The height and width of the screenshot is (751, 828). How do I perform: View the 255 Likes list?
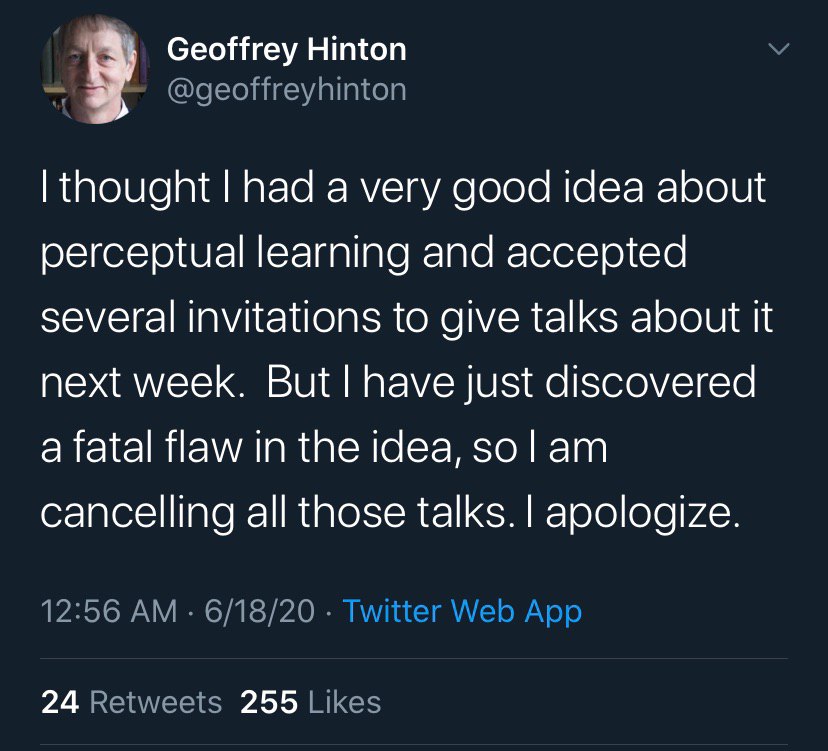click(x=310, y=702)
